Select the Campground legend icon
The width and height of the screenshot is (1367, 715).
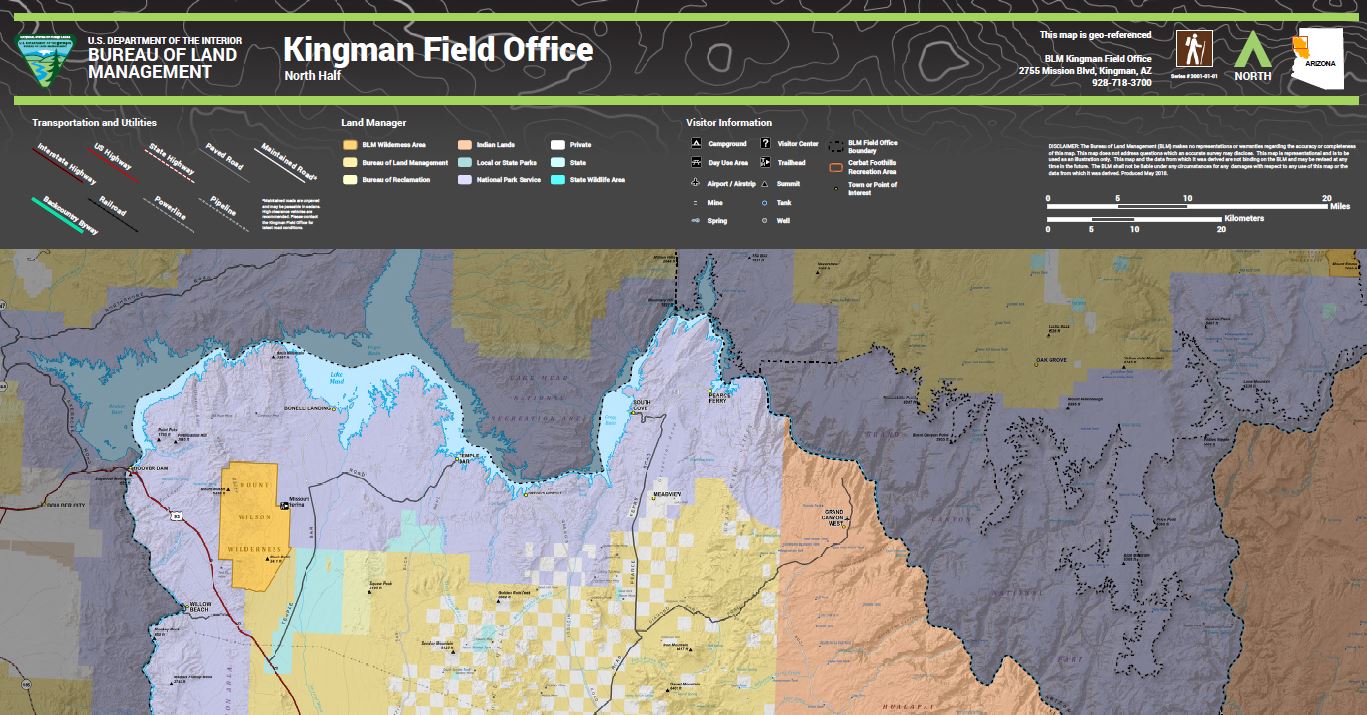(x=696, y=144)
